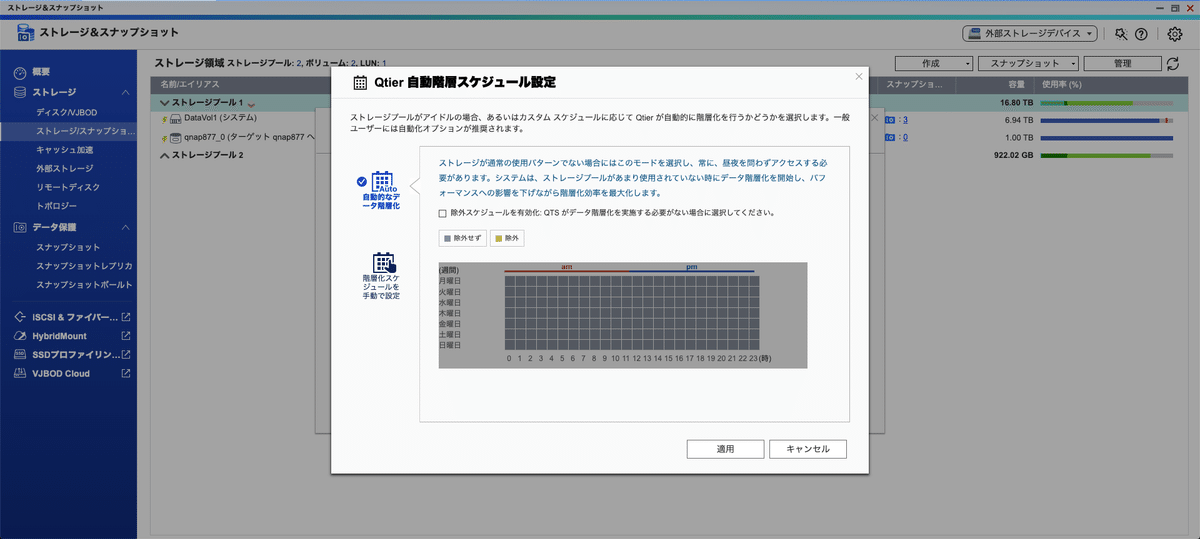Click the external storage device drive icon

[x=976, y=34]
